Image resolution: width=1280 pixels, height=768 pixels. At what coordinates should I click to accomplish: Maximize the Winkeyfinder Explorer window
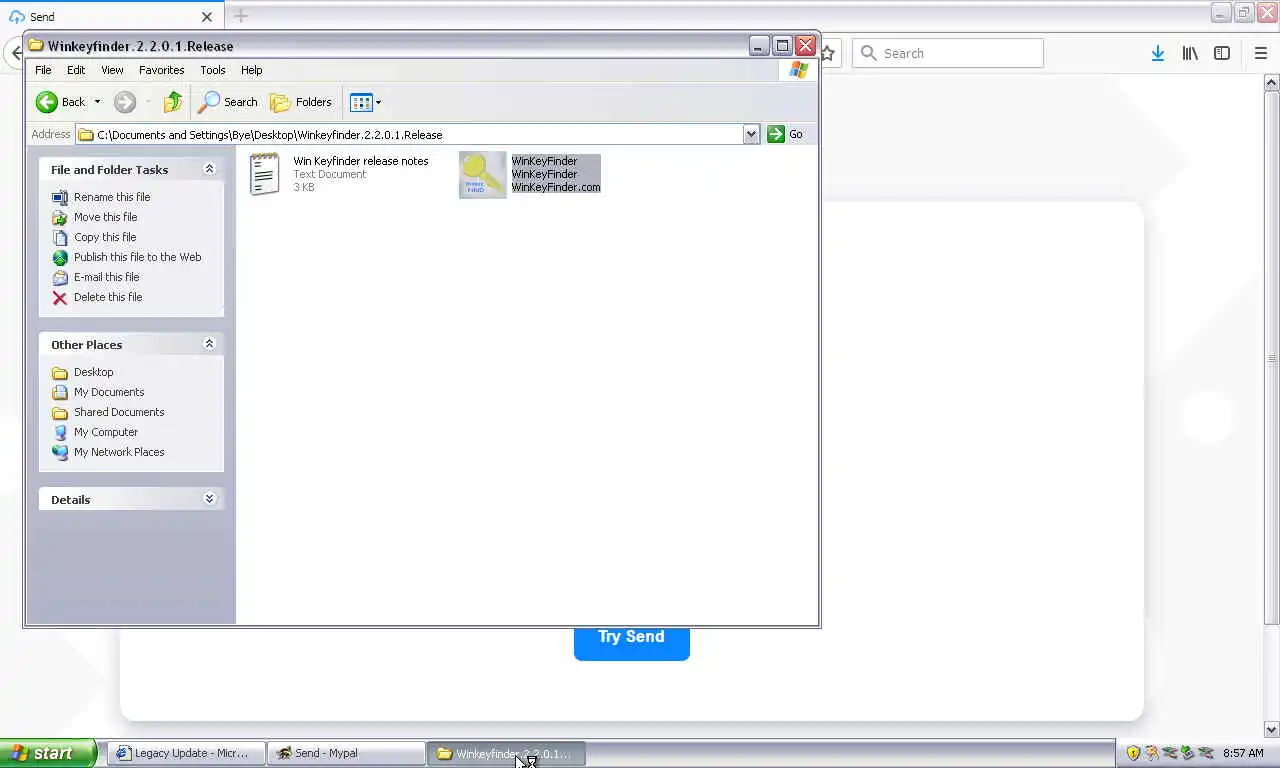coord(782,46)
